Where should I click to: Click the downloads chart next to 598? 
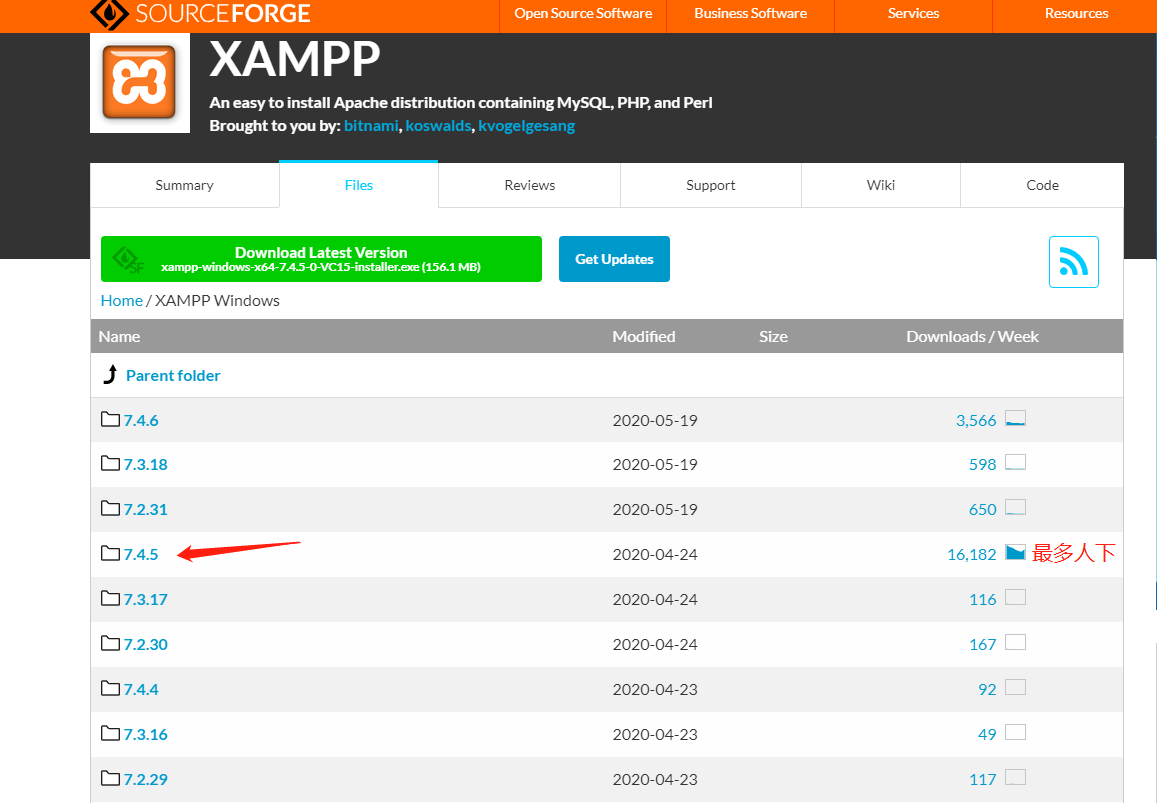coord(1016,462)
